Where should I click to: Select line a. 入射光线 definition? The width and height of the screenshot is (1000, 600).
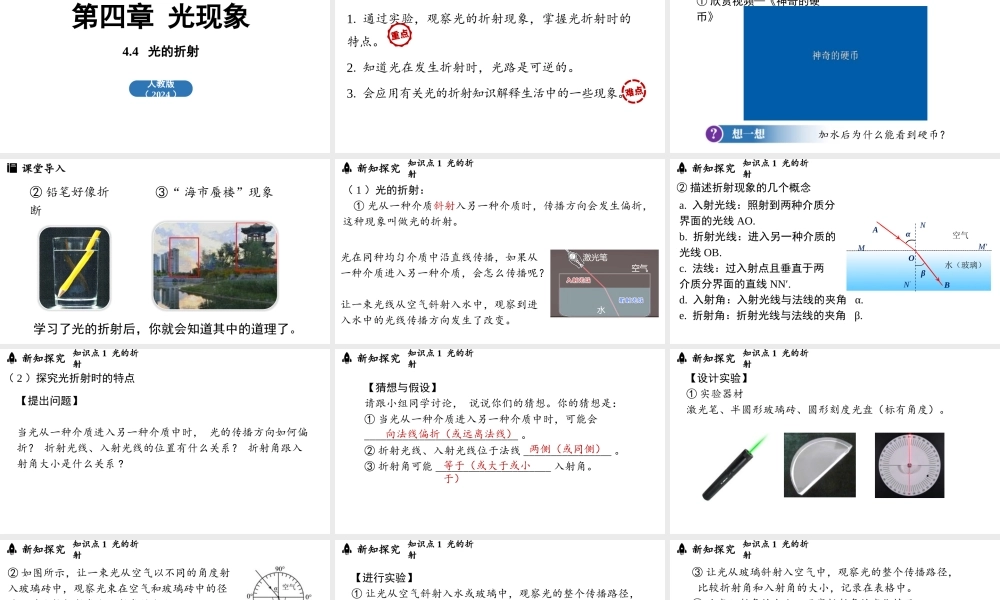coord(757,213)
